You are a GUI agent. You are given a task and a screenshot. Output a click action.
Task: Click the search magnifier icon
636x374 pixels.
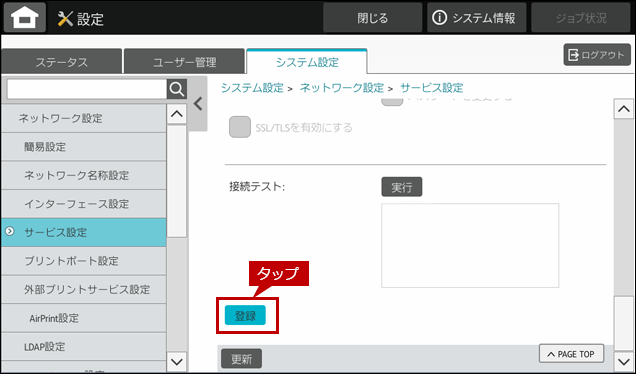coord(177,89)
